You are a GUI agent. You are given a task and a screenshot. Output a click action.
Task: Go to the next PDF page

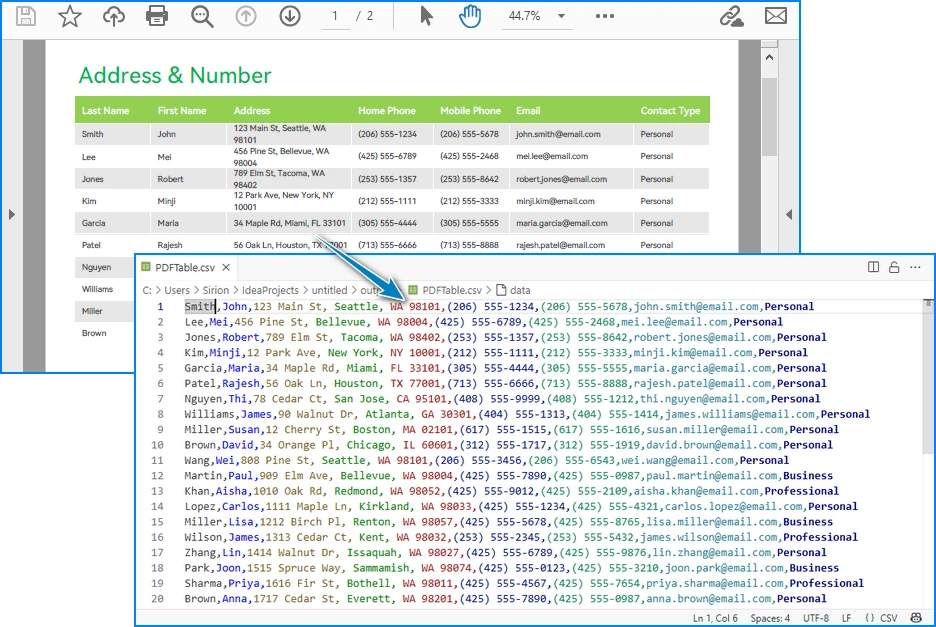[289, 15]
